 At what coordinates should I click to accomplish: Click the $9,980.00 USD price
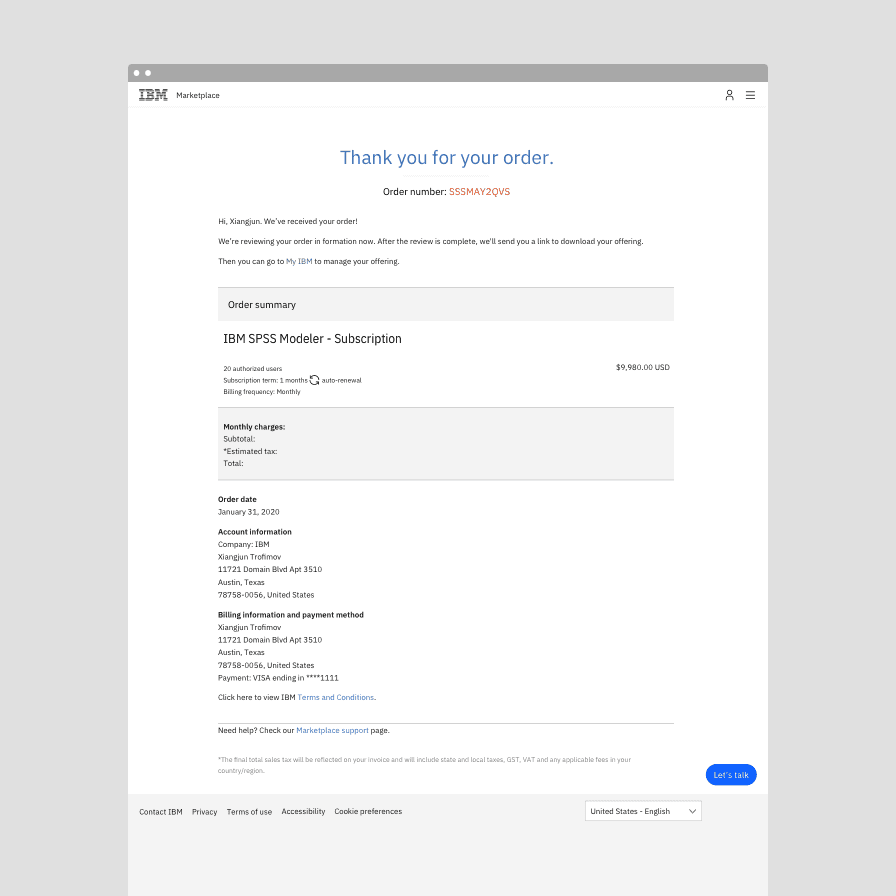[x=642, y=367]
